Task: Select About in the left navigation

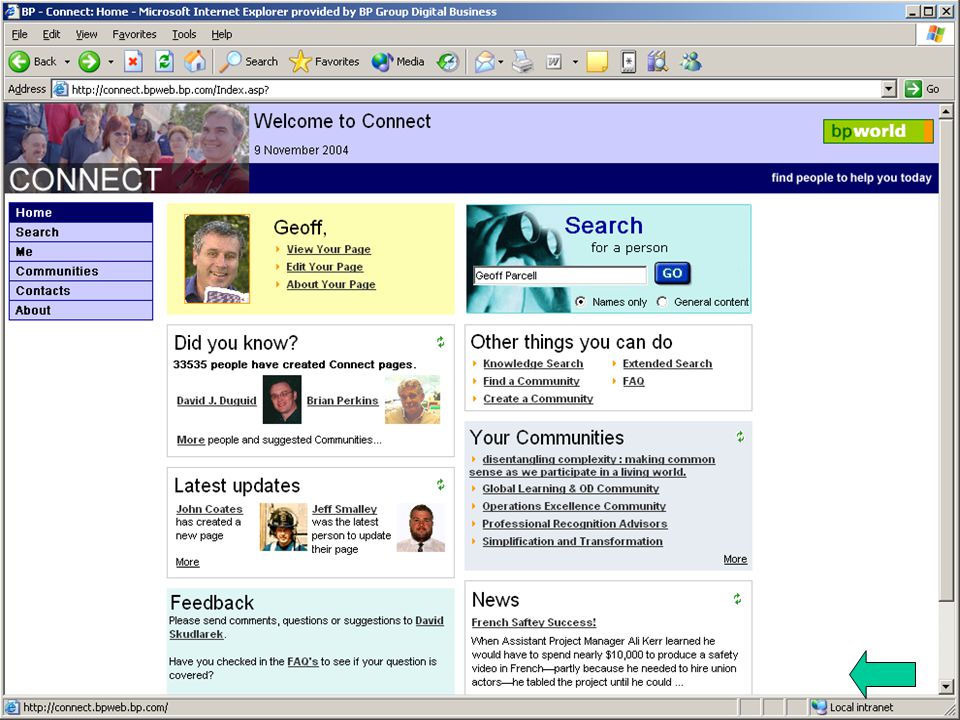Action: point(81,310)
